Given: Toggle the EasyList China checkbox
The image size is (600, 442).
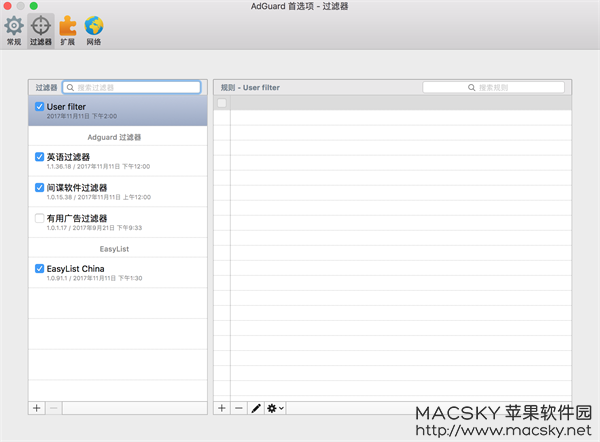Looking at the screenshot, I should click(x=39, y=268).
